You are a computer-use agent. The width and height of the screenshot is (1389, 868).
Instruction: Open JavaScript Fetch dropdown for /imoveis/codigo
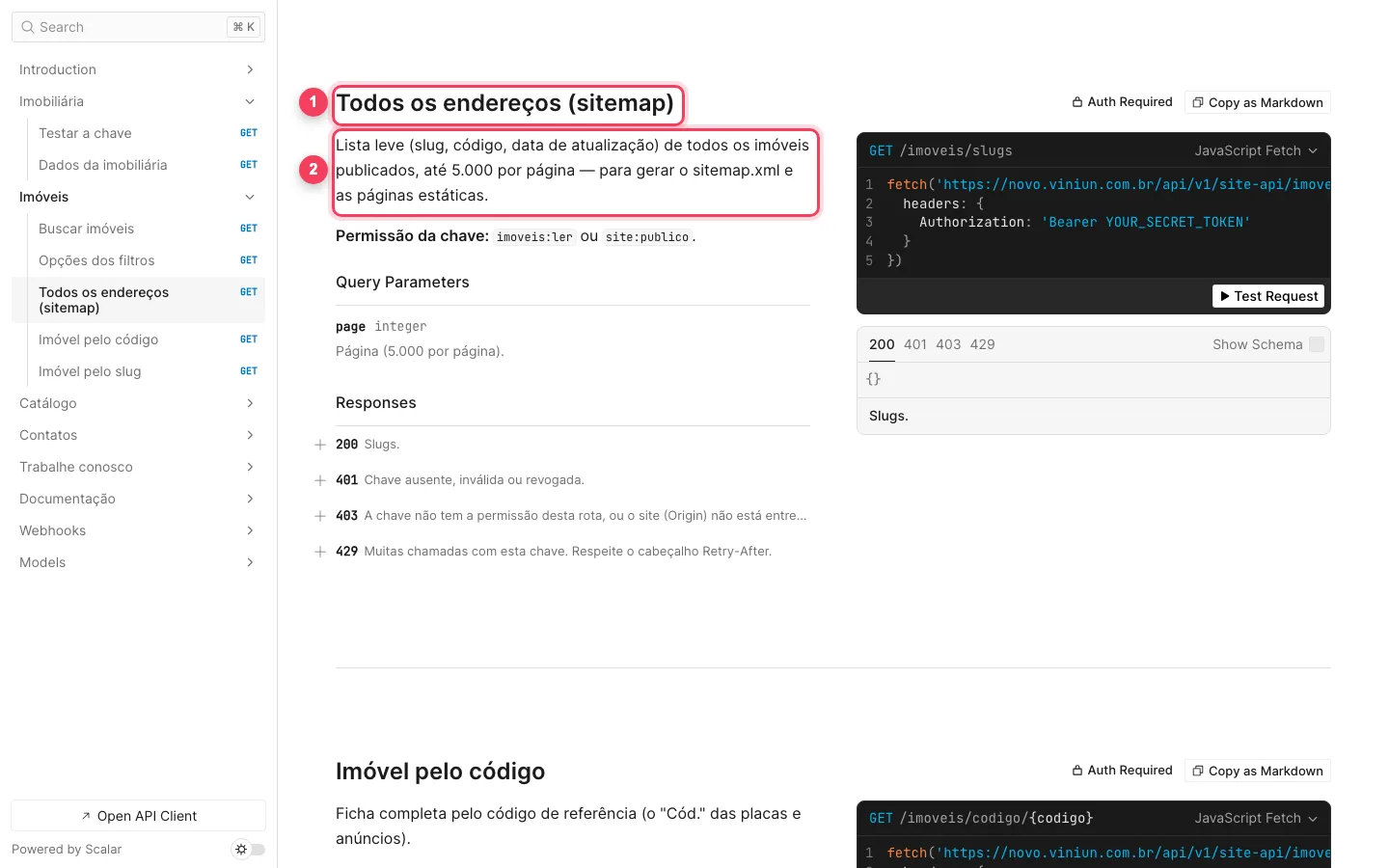(x=1256, y=818)
